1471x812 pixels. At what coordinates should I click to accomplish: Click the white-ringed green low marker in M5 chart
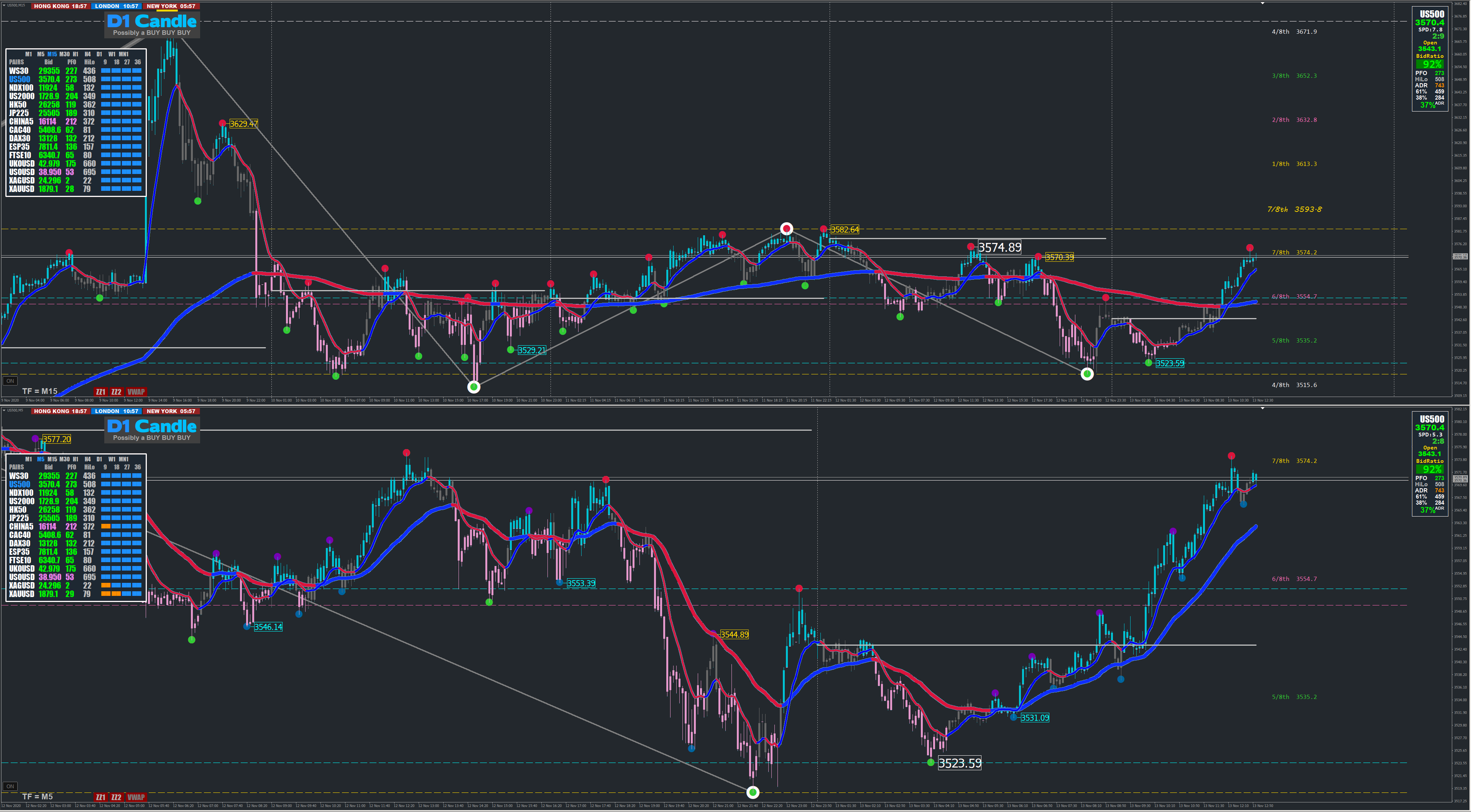(x=753, y=792)
